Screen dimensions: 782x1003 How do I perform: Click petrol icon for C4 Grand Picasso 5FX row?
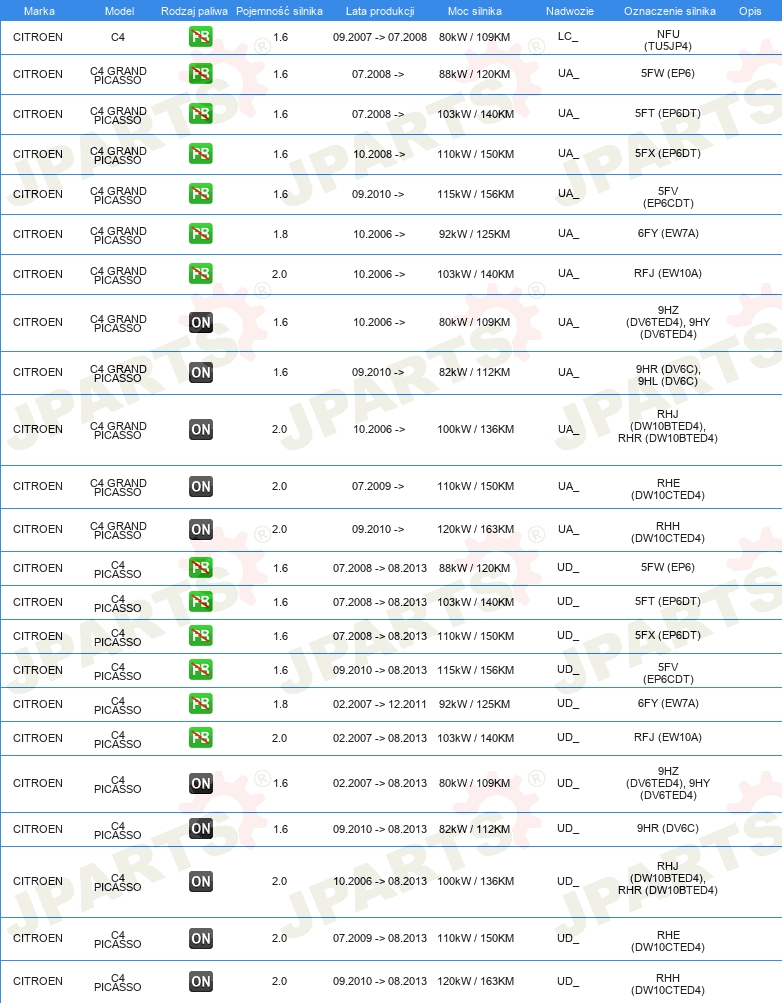pyautogui.click(x=201, y=154)
